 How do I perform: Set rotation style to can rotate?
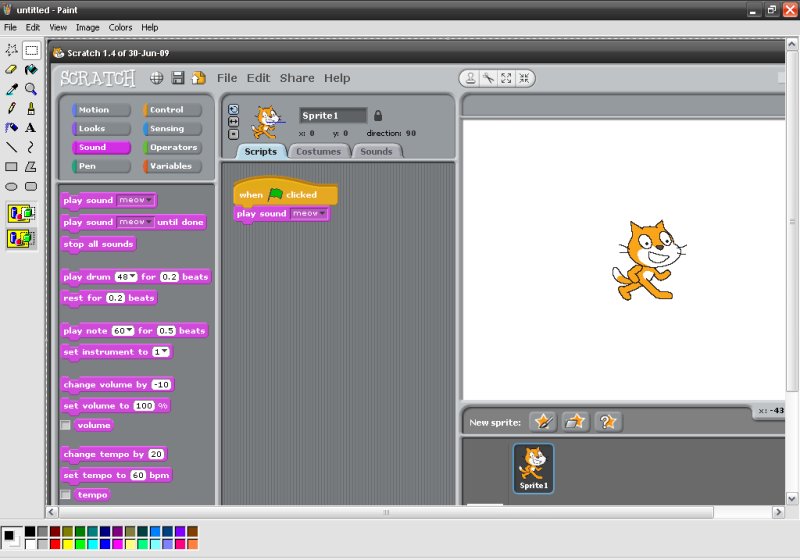(233, 109)
